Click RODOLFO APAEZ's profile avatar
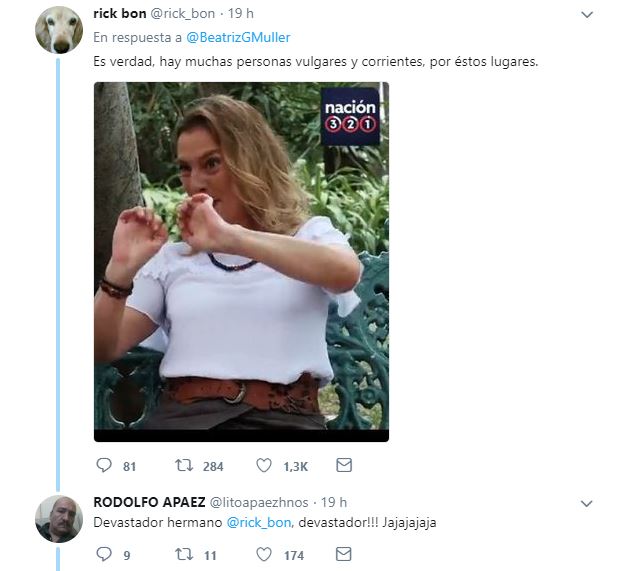The image size is (632, 571). tap(59, 518)
